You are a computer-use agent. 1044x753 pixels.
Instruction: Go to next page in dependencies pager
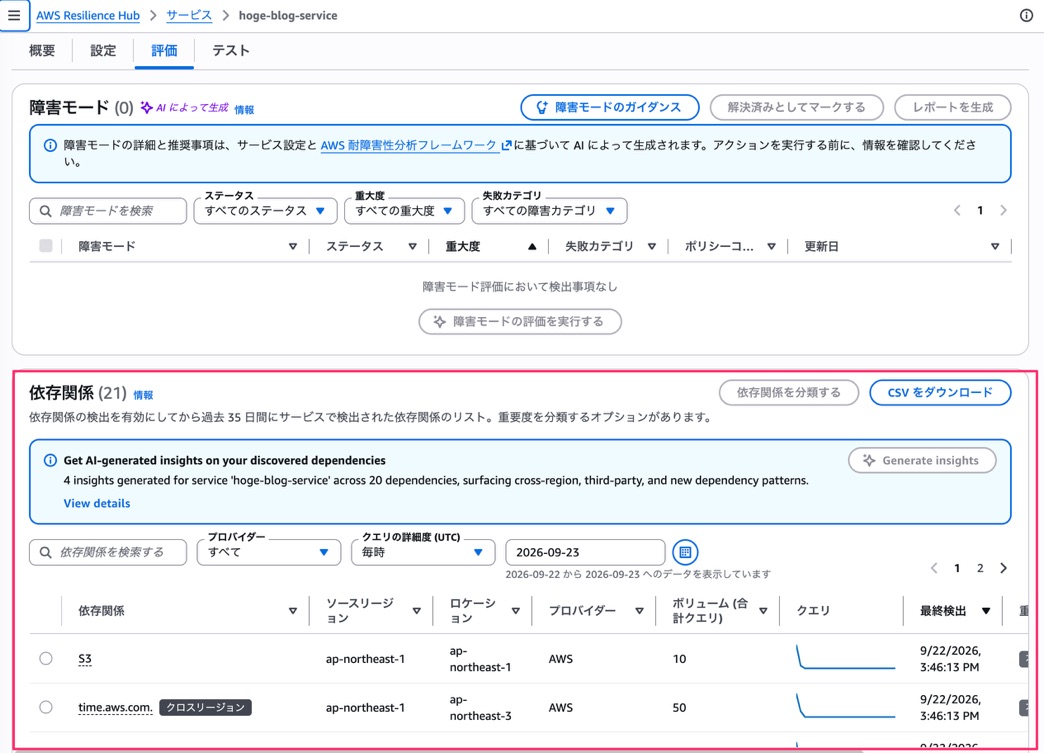click(1003, 568)
